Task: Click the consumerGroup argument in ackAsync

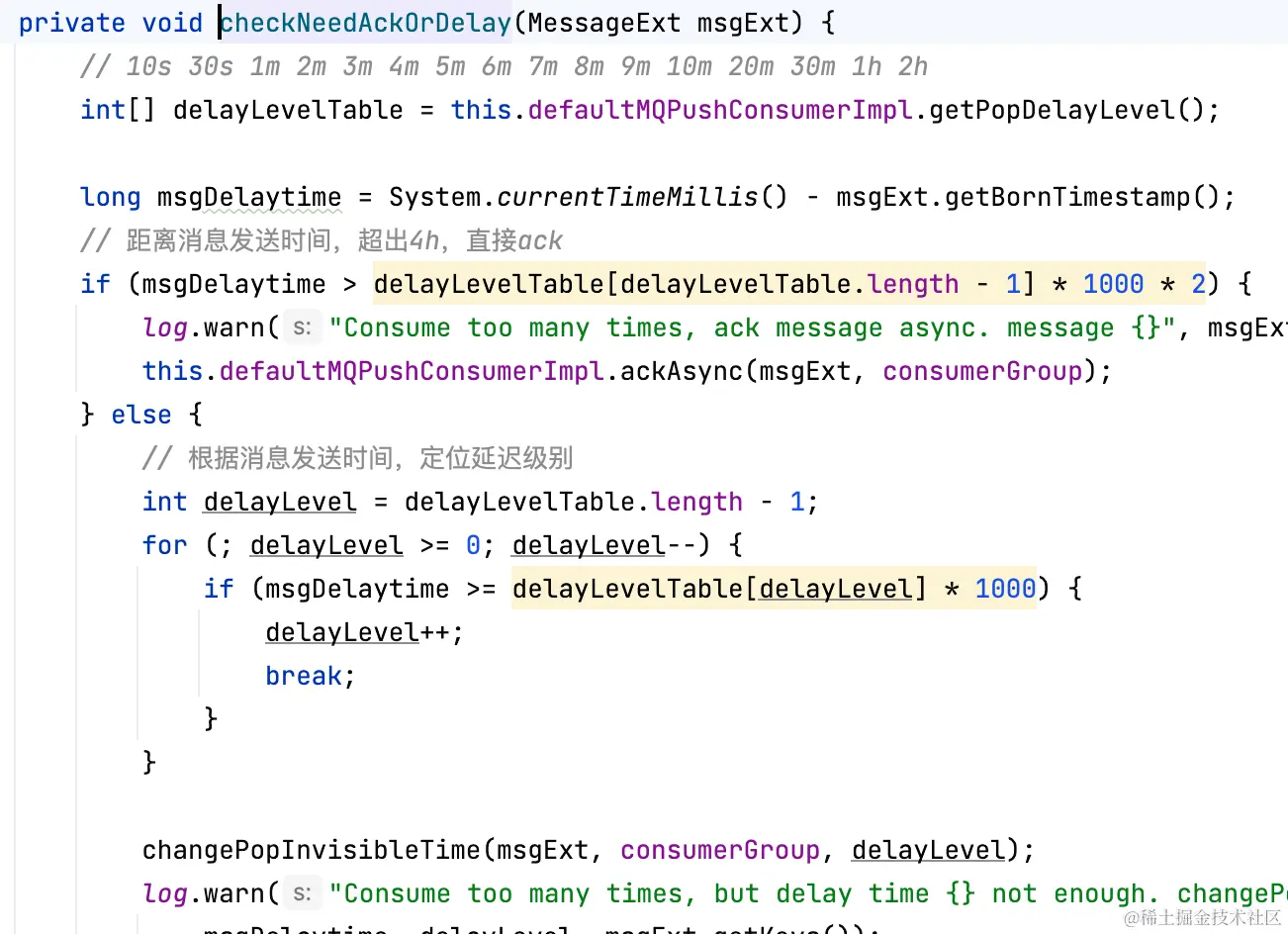Action: click(982, 371)
